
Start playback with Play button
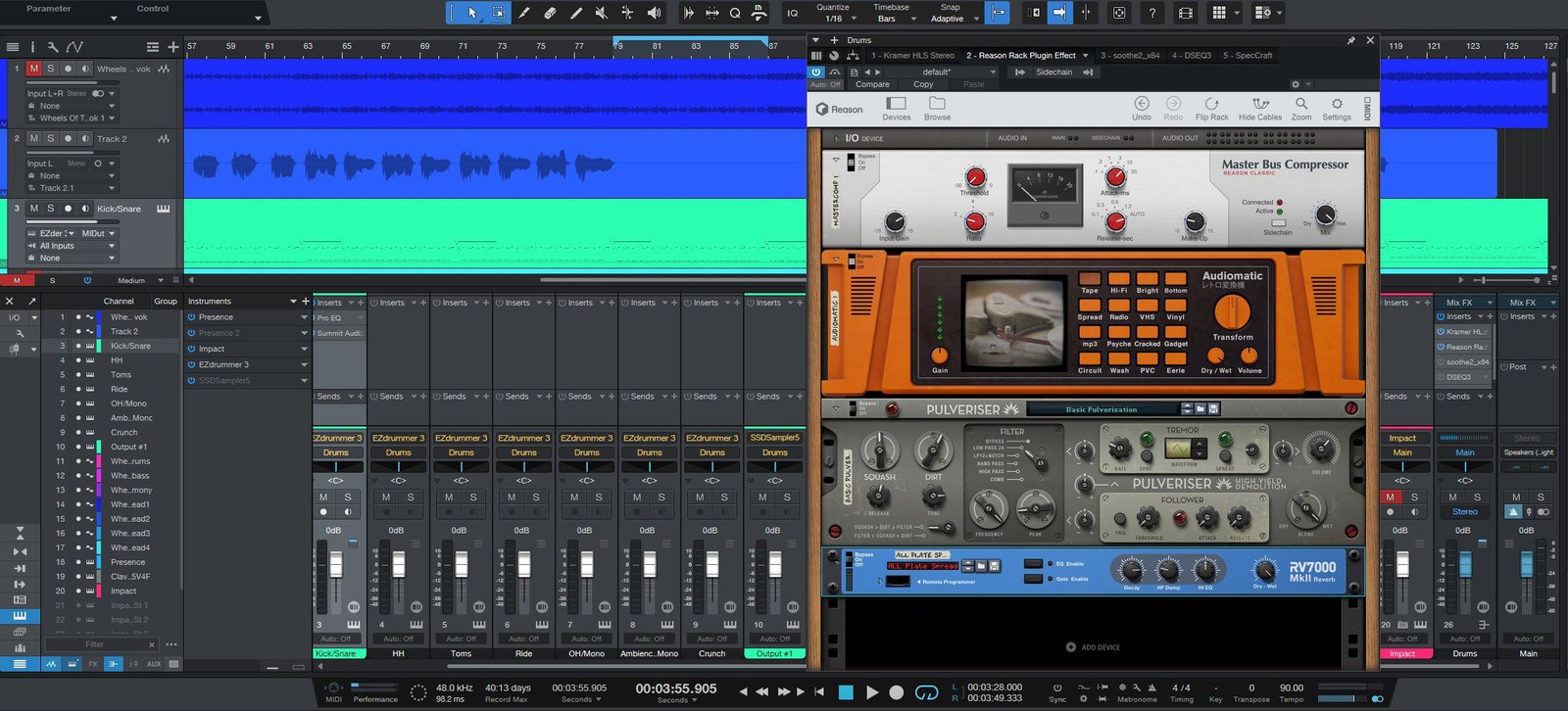point(872,691)
